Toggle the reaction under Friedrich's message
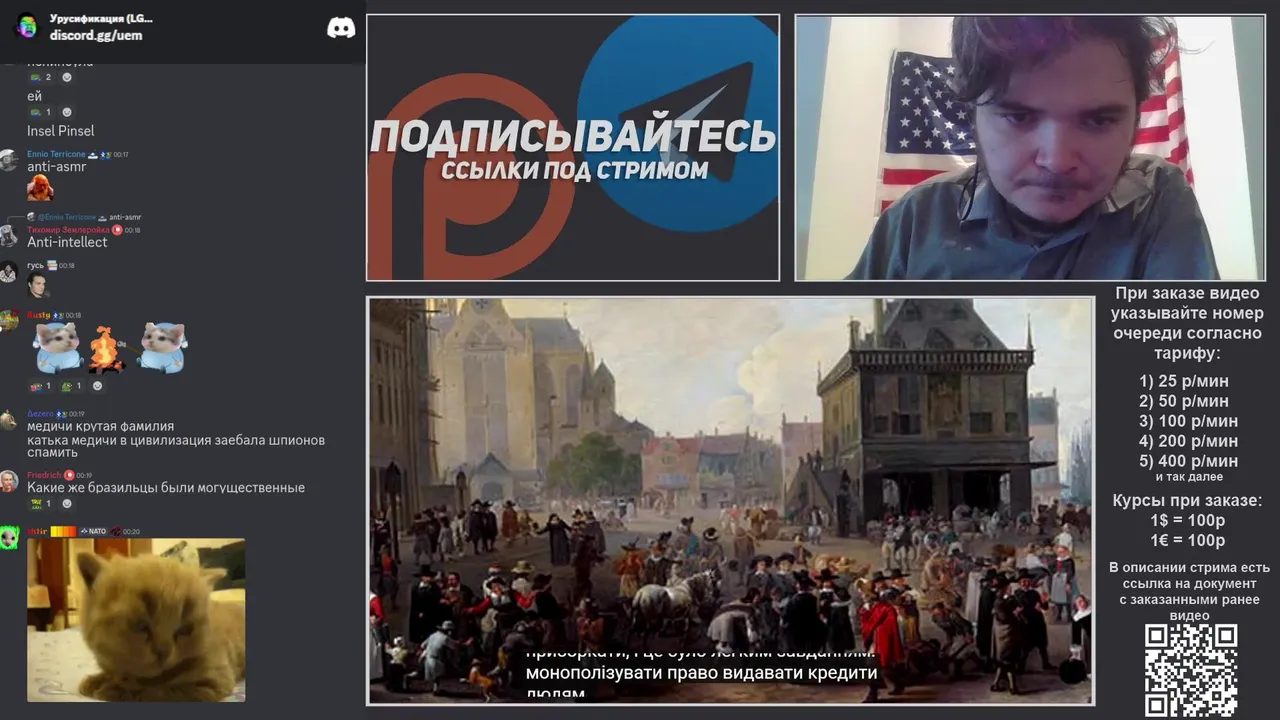The height and width of the screenshot is (720, 1280). coord(41,504)
